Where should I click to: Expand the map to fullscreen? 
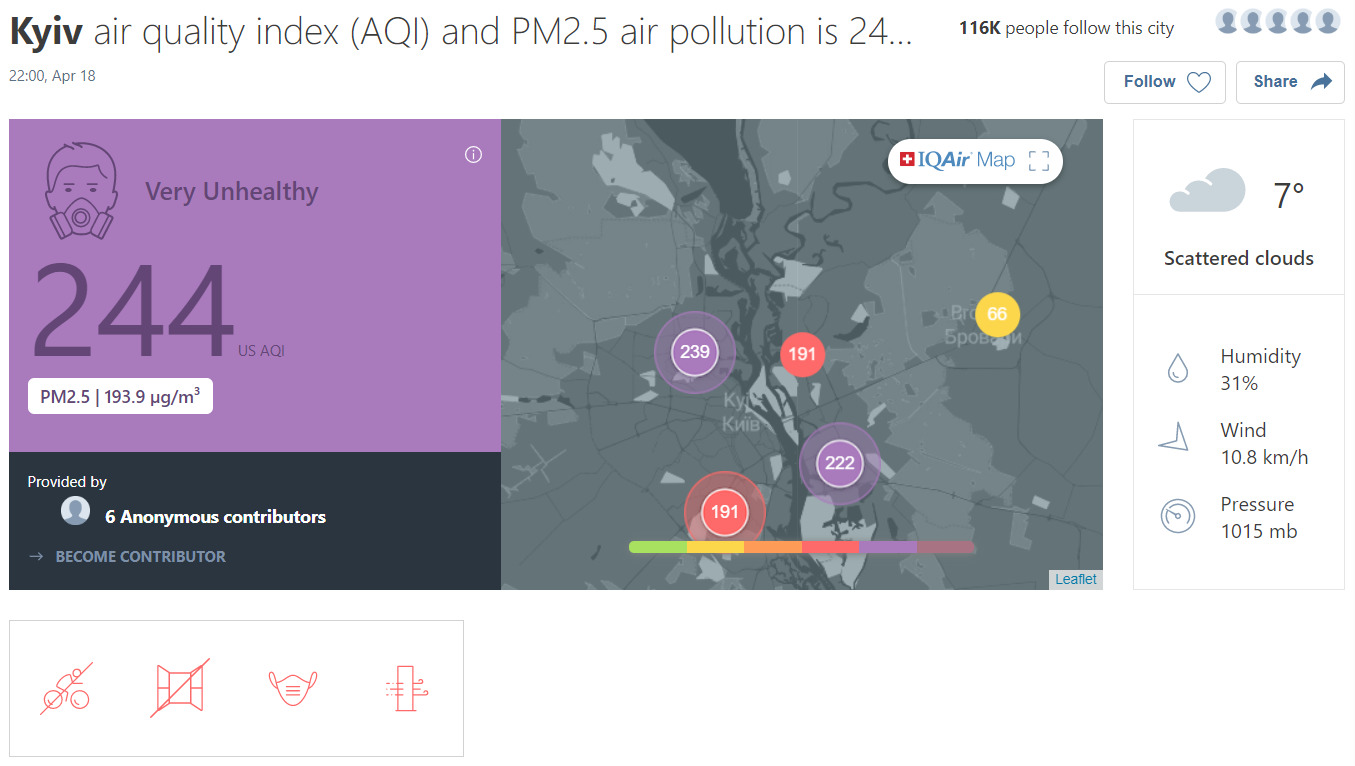click(1039, 161)
